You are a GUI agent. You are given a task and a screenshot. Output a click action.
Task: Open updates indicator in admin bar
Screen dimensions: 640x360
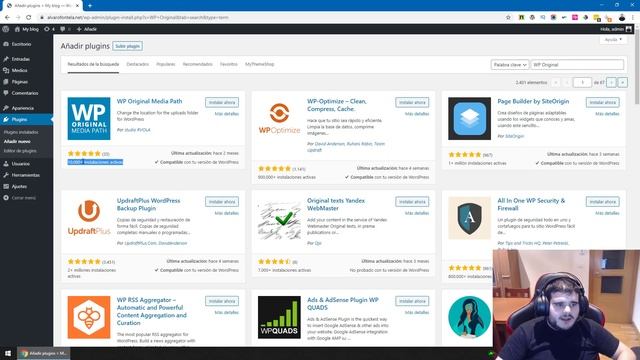pos(49,29)
